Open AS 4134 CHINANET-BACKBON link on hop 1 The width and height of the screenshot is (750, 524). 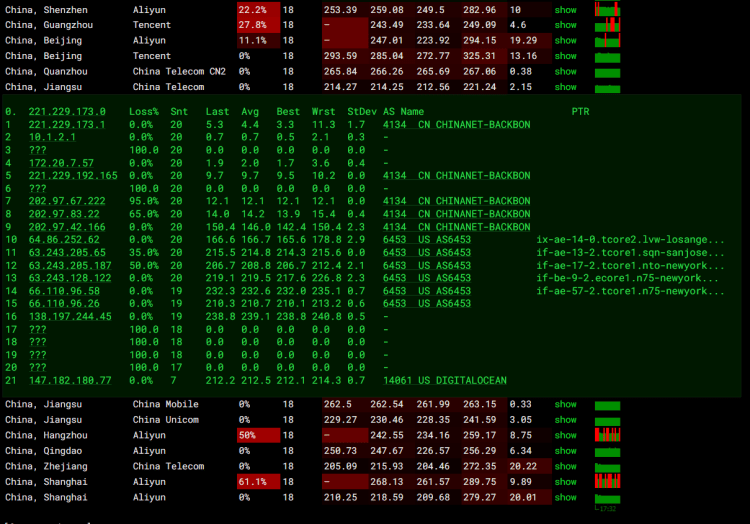click(x=456, y=125)
